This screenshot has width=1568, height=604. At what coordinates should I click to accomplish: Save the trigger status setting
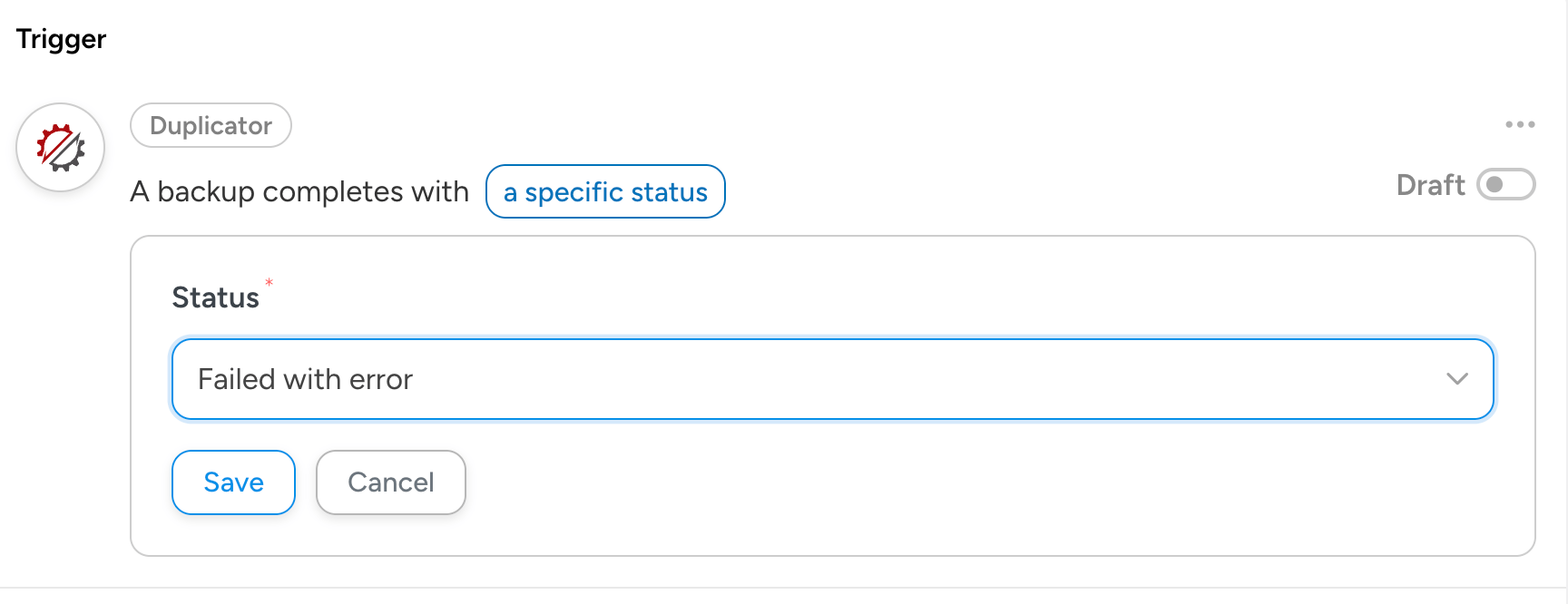pos(233,482)
